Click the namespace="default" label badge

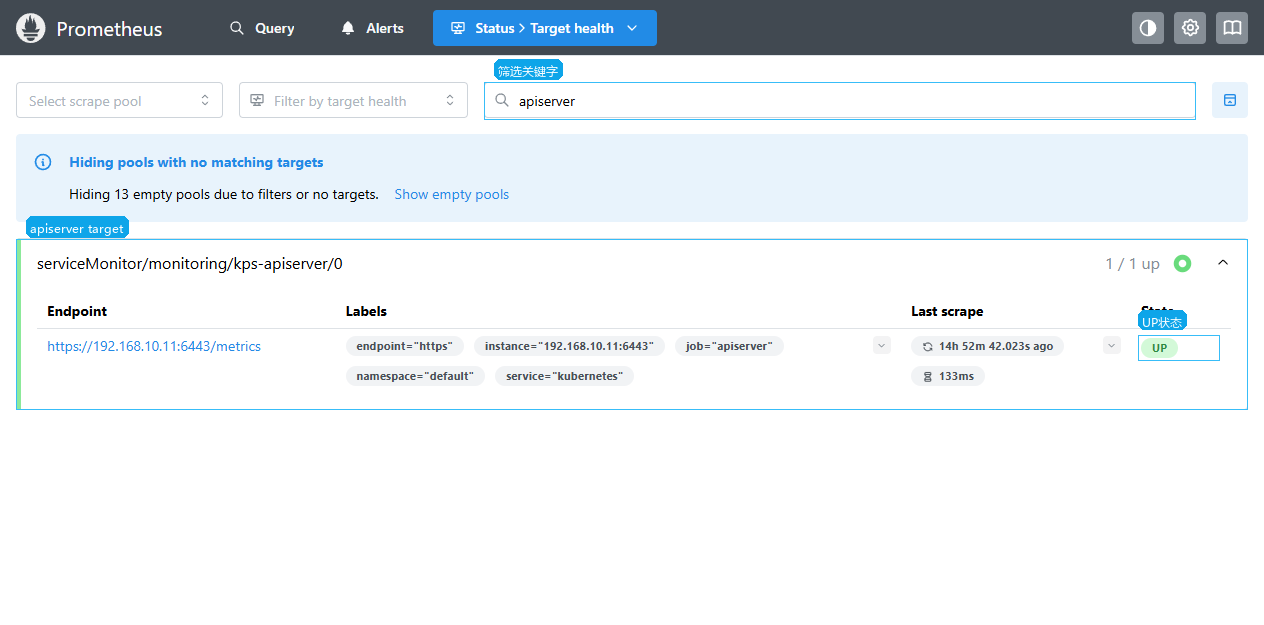pos(416,376)
